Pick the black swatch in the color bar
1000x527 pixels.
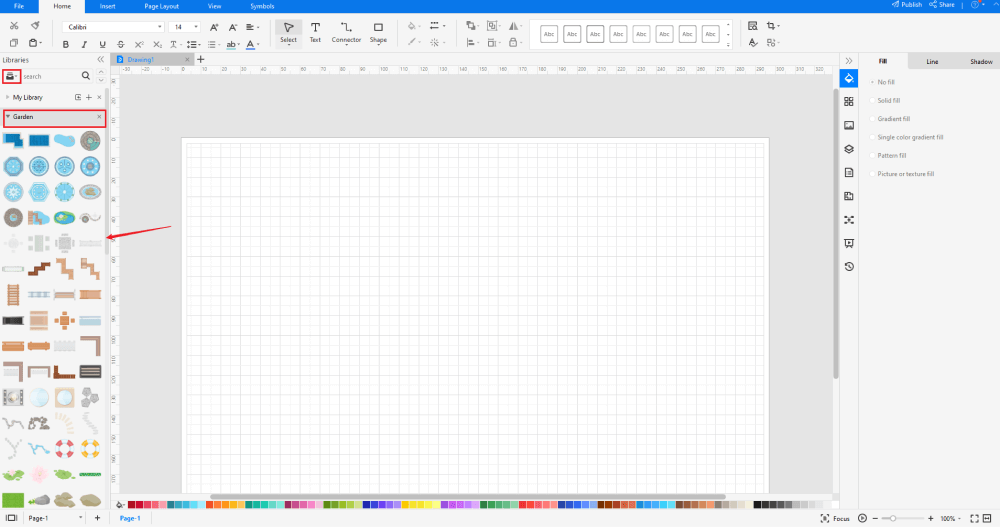[757, 505]
